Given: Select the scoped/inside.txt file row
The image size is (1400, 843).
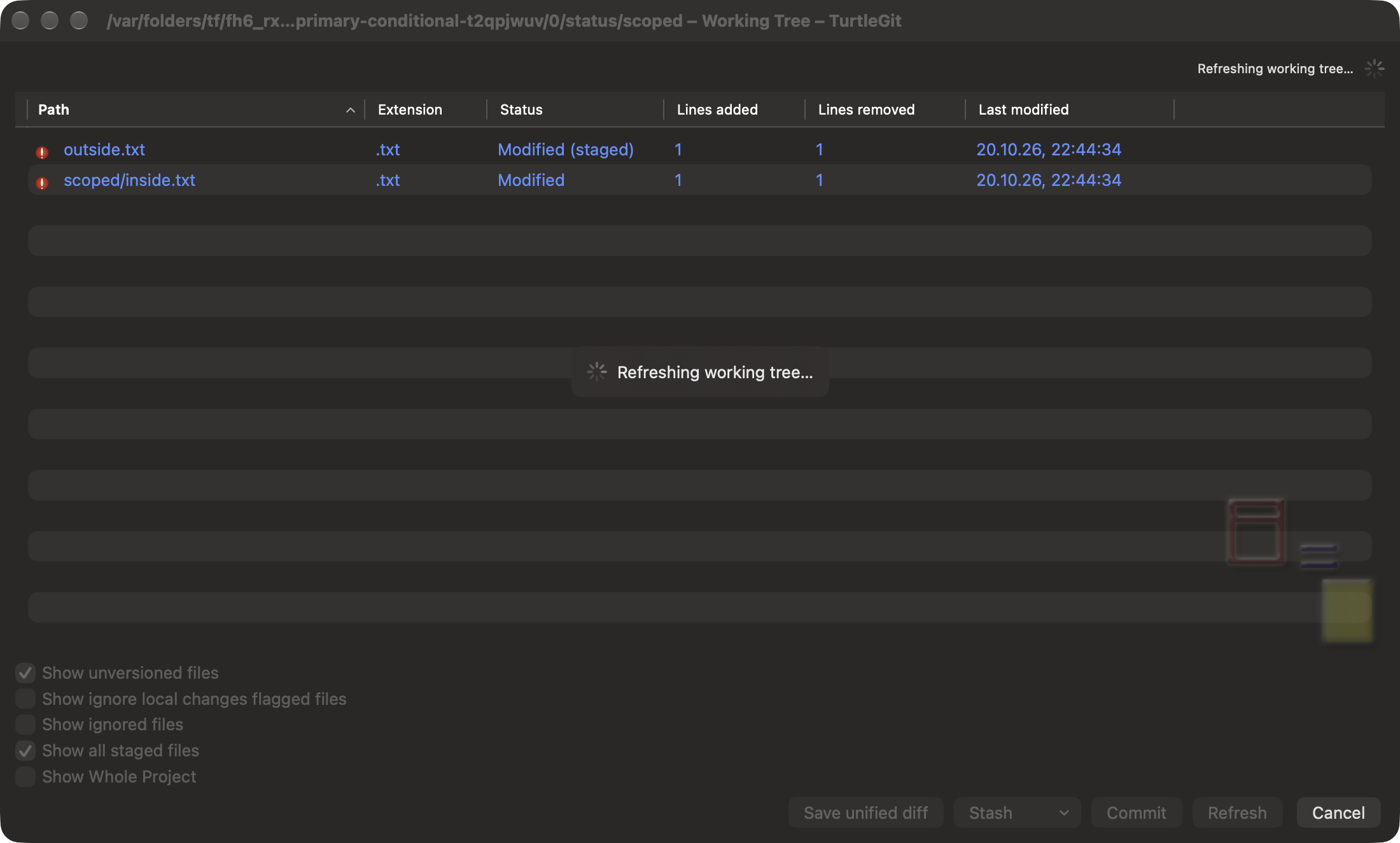Looking at the screenshot, I should tap(699, 180).
